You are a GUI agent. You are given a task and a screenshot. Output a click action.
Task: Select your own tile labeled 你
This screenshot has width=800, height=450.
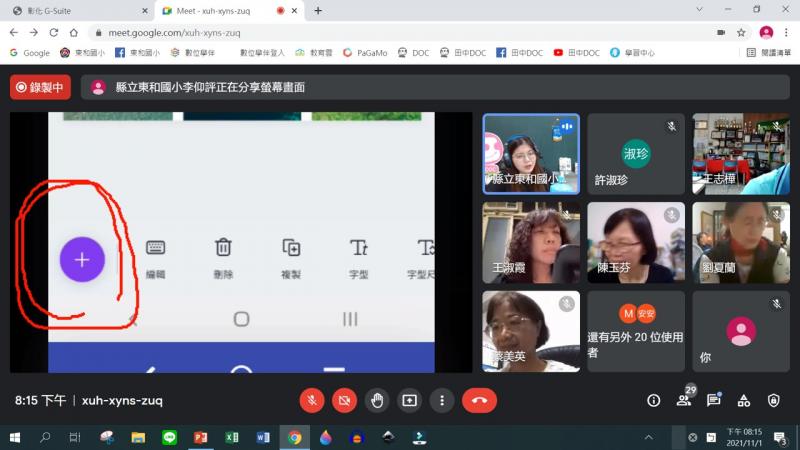741,331
